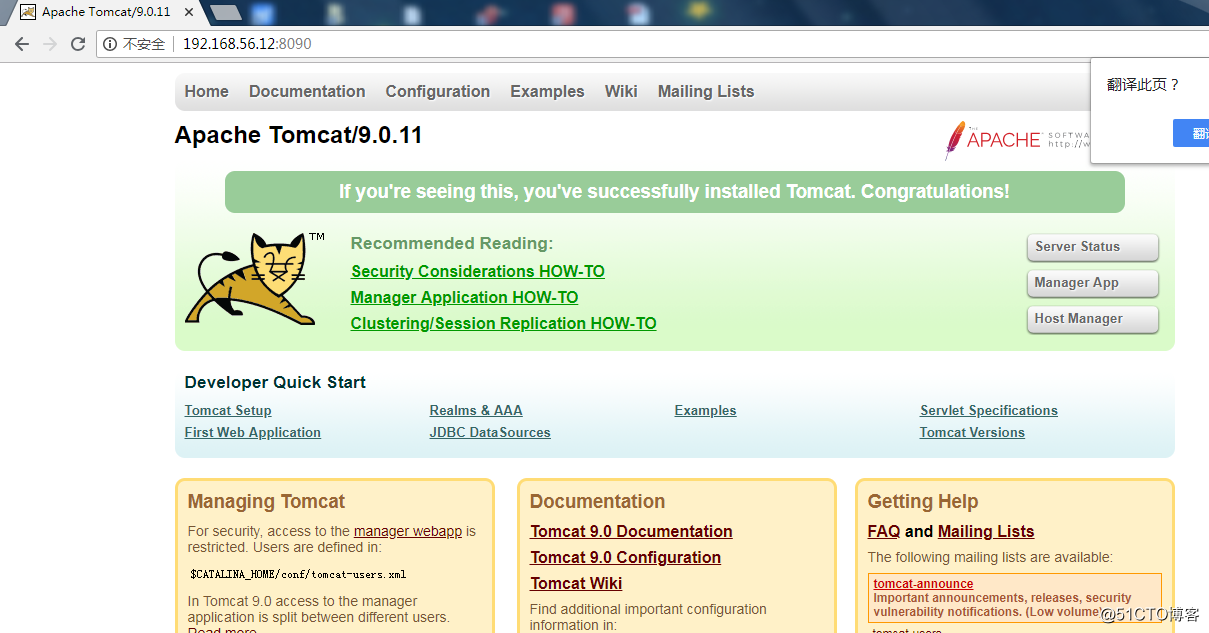Viewport: 1209px width, 633px height.
Task: Open the Wiki nav item
Action: tap(621, 91)
